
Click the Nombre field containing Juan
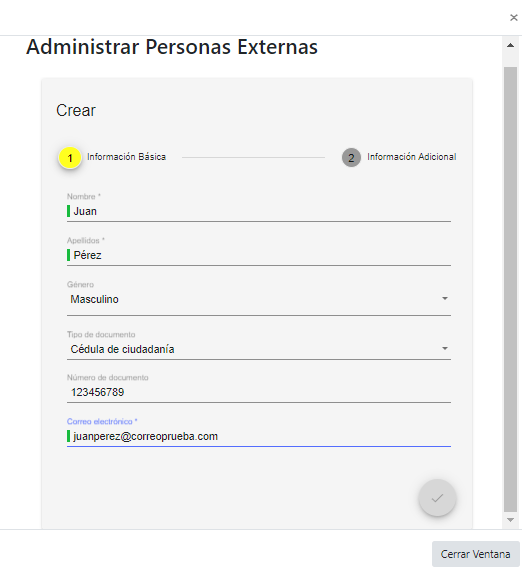(x=259, y=211)
